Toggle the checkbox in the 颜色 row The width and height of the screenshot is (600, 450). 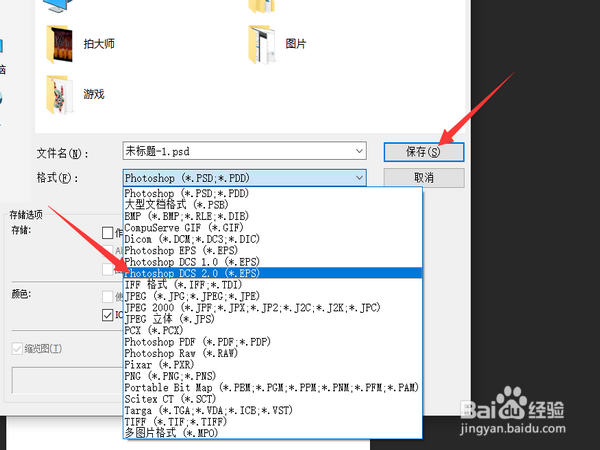point(108,296)
